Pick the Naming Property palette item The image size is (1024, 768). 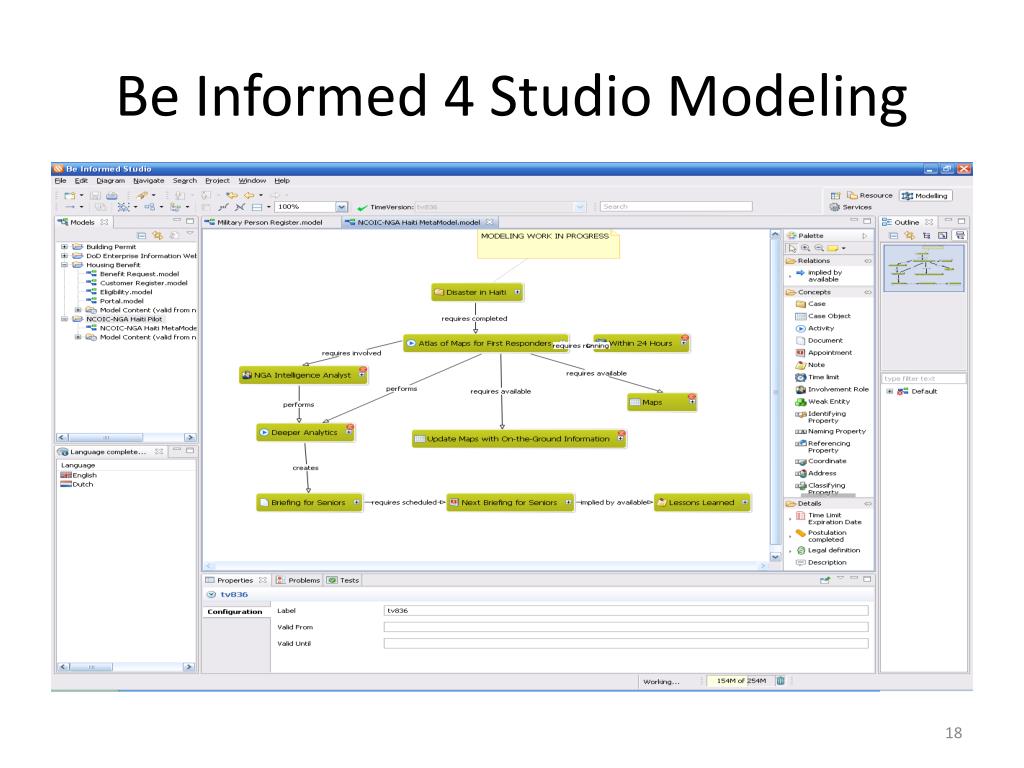pyautogui.click(x=831, y=432)
